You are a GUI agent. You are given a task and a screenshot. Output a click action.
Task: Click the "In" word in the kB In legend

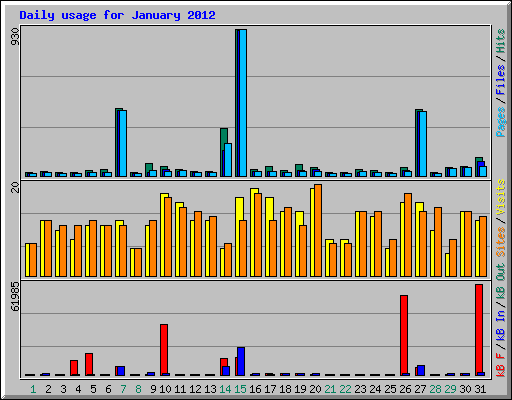coord(500,316)
